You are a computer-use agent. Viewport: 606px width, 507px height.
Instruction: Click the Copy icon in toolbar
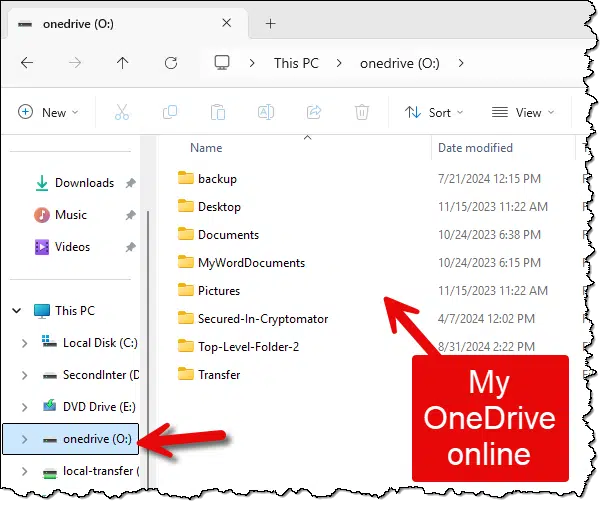pos(170,112)
